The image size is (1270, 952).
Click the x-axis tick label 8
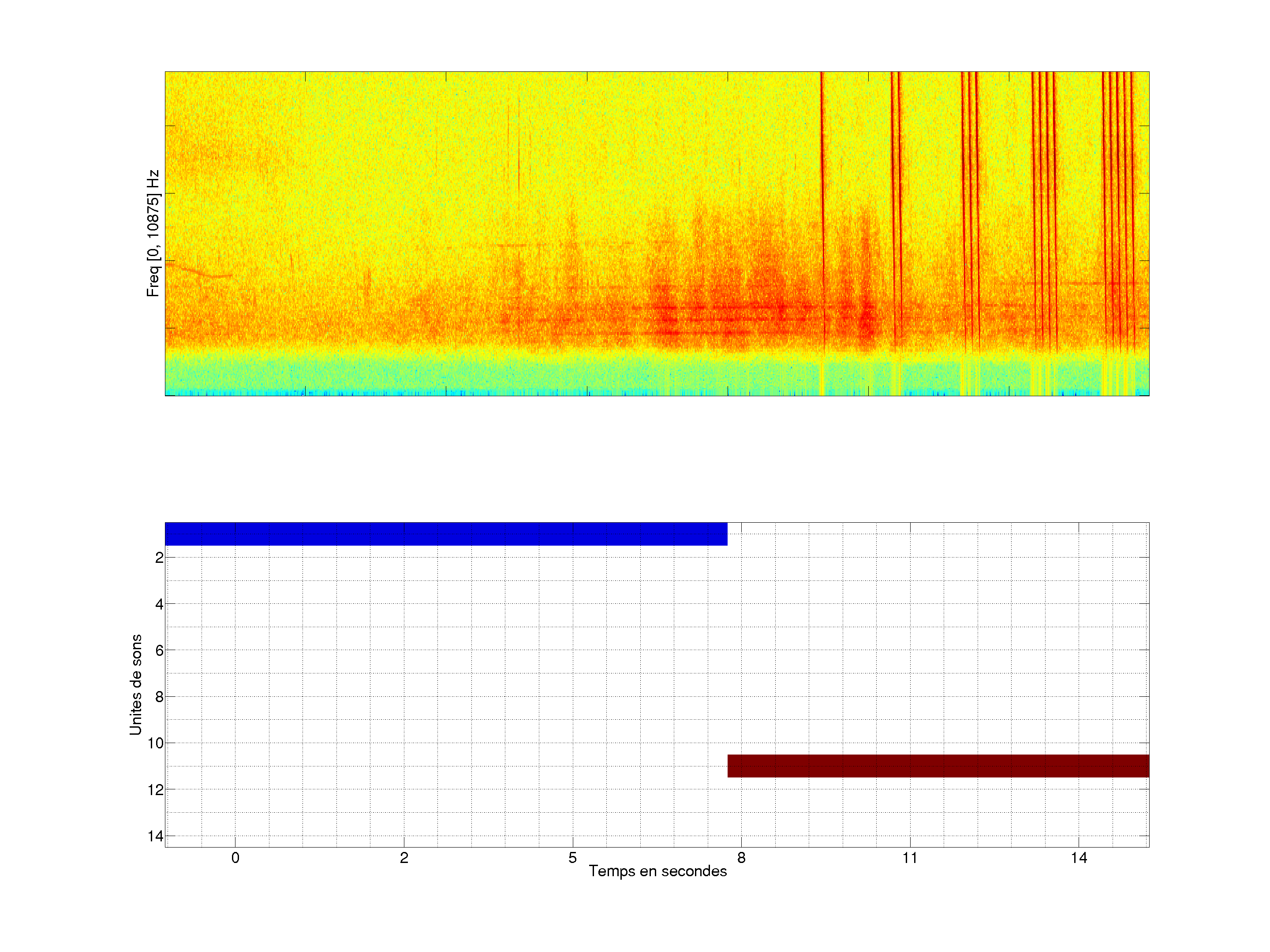[x=741, y=858]
